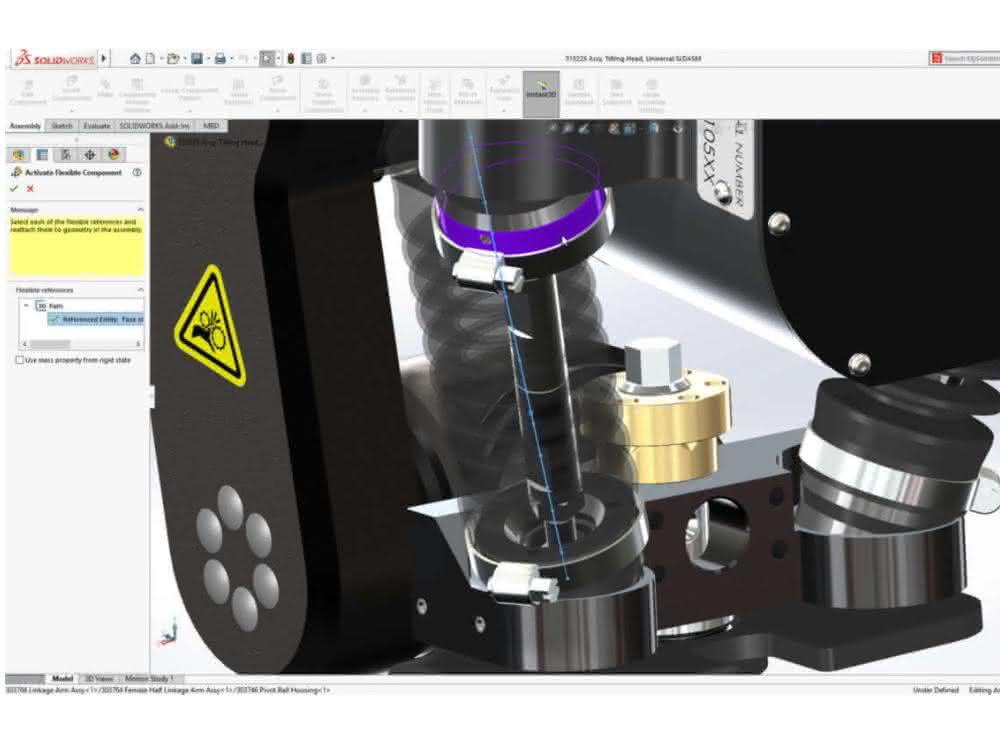This screenshot has height=750, width=1000.
Task: Click the Home icon in the quick toolbar
Action: pos(135,59)
